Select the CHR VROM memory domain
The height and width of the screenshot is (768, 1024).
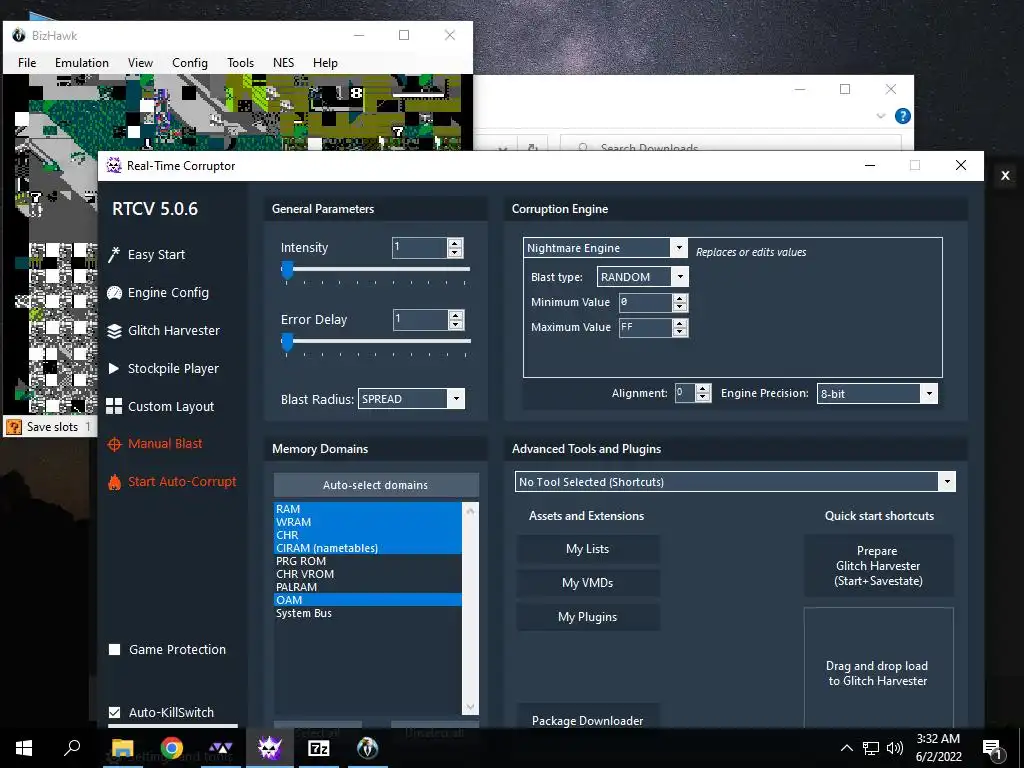tap(368, 574)
